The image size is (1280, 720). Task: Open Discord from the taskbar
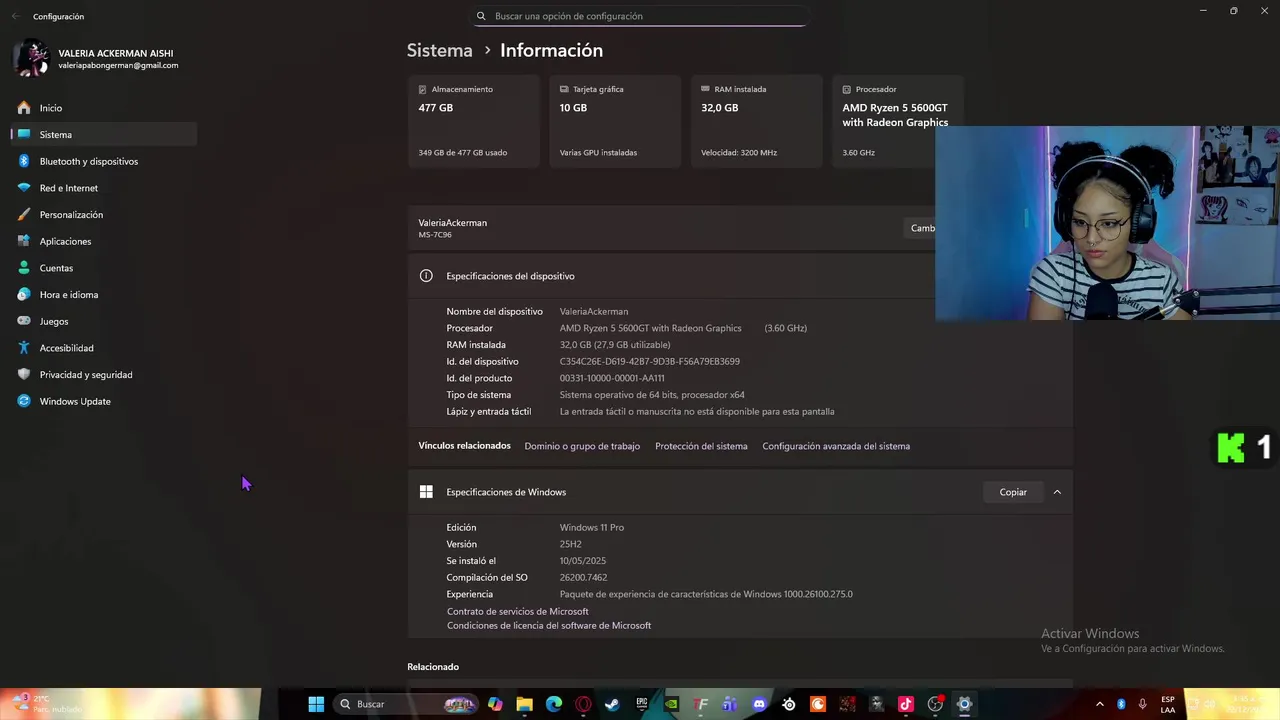[x=759, y=704]
